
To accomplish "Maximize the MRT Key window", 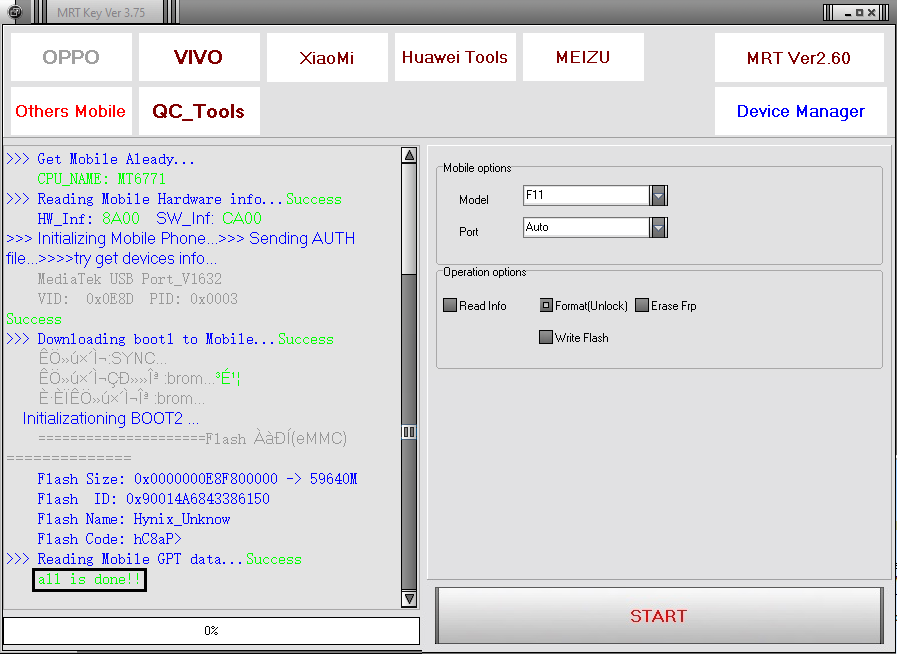I will (x=859, y=13).
